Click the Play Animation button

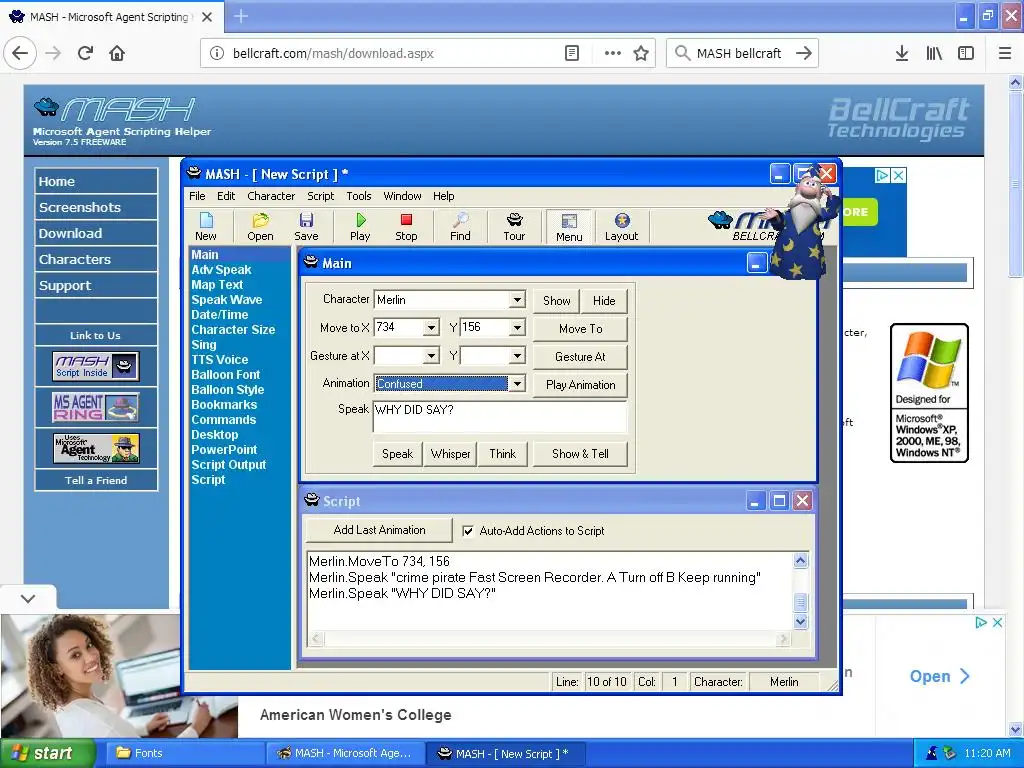tap(581, 385)
